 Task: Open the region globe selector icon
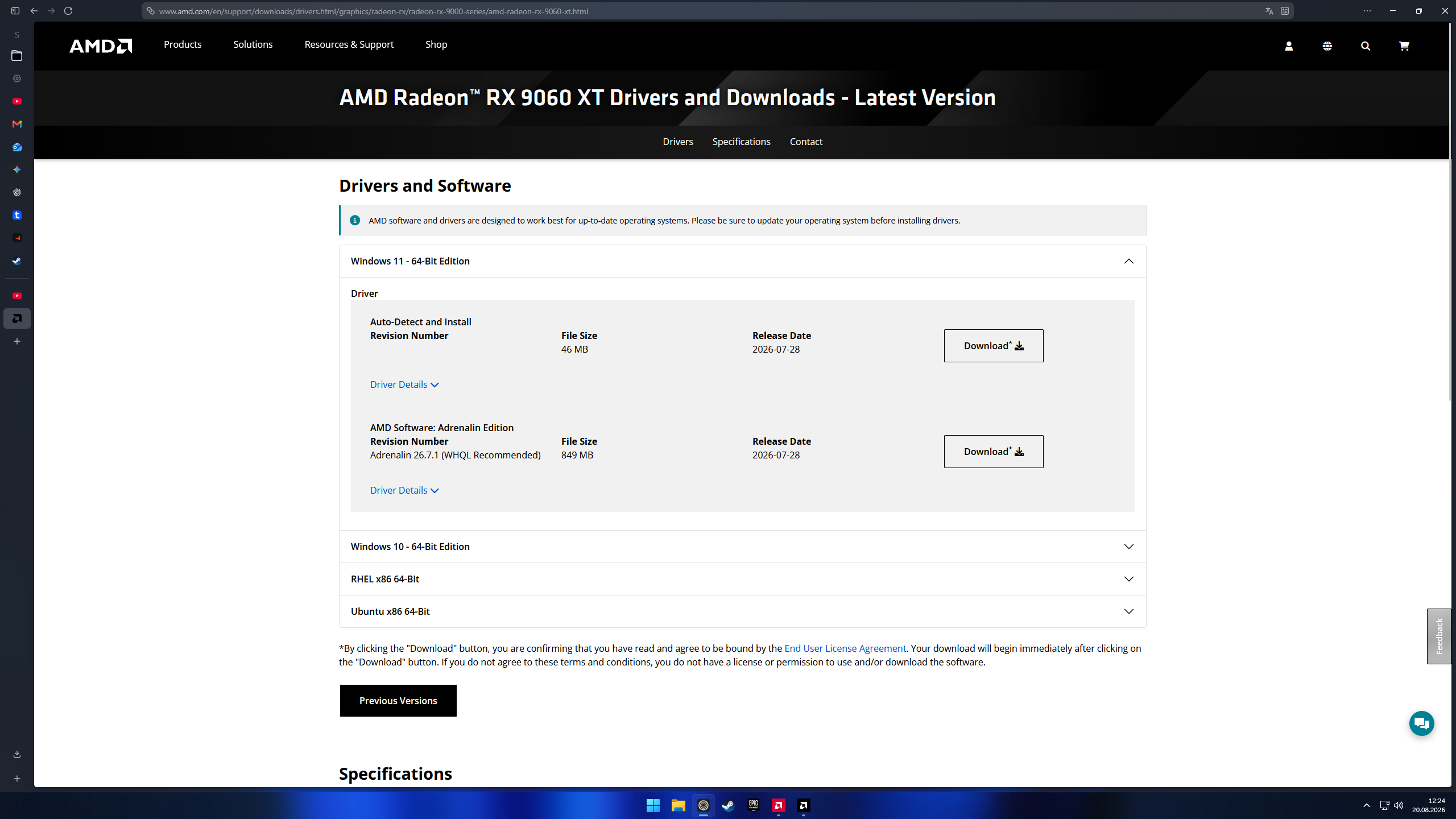[1327, 46]
